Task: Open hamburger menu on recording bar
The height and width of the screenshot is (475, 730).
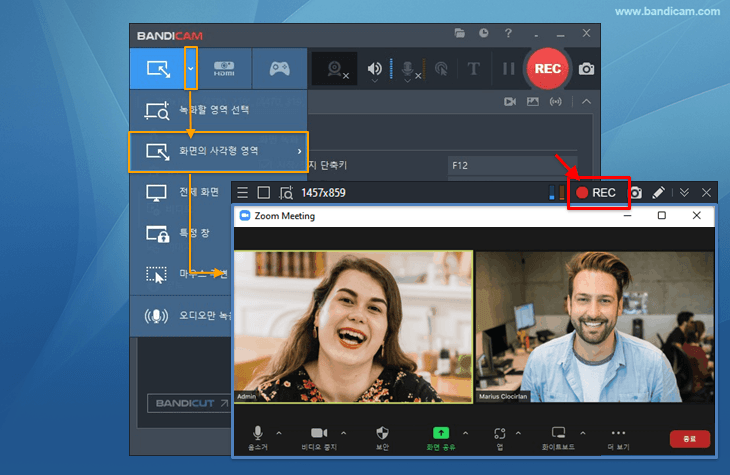Action: pyautogui.click(x=243, y=193)
